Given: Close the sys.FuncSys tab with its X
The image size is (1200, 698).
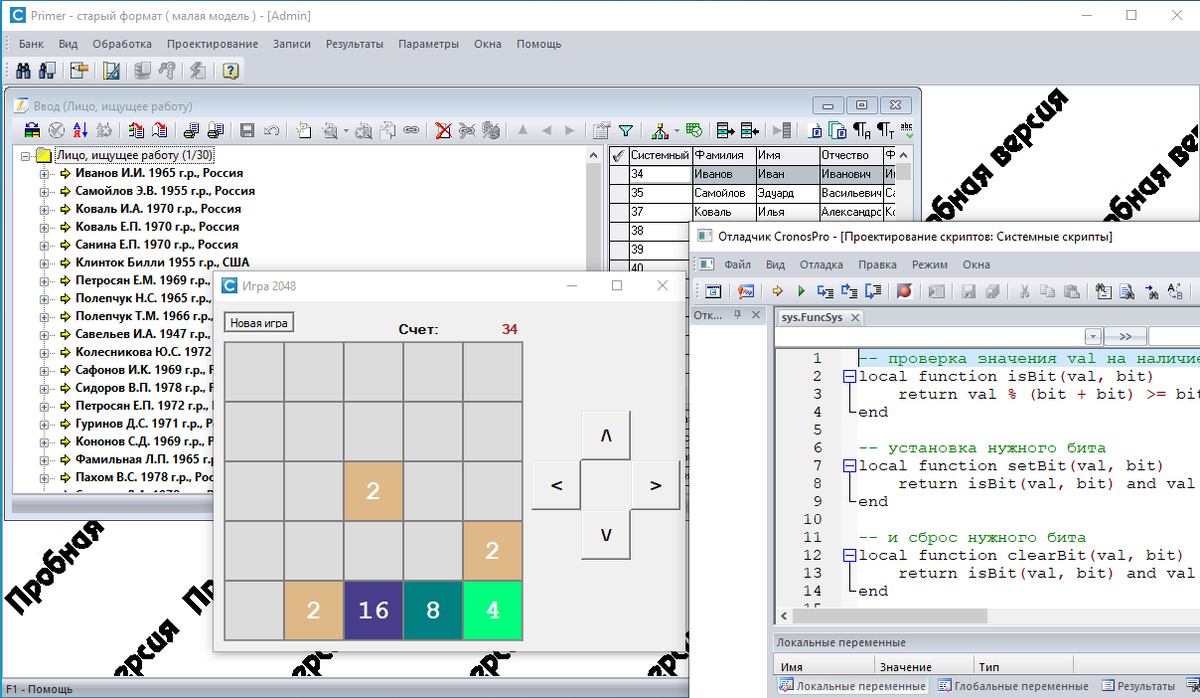Looking at the screenshot, I should 855,317.
